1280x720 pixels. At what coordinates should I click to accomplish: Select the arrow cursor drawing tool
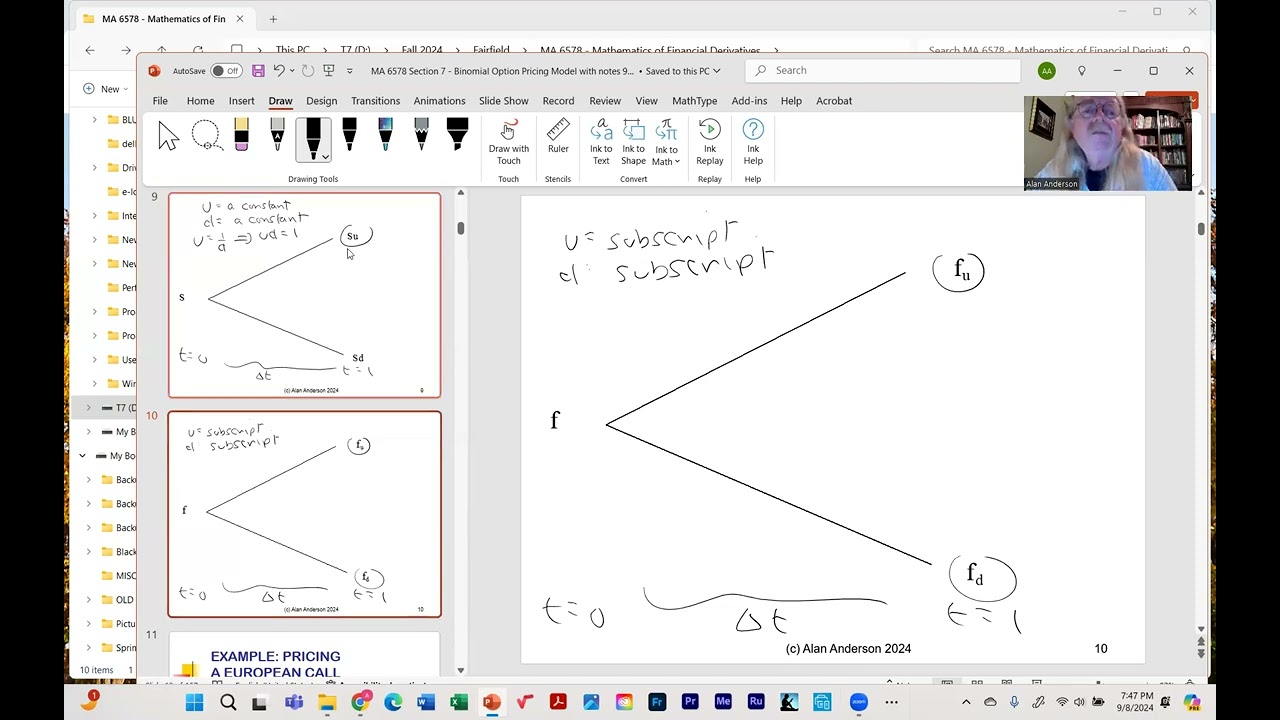click(x=168, y=137)
